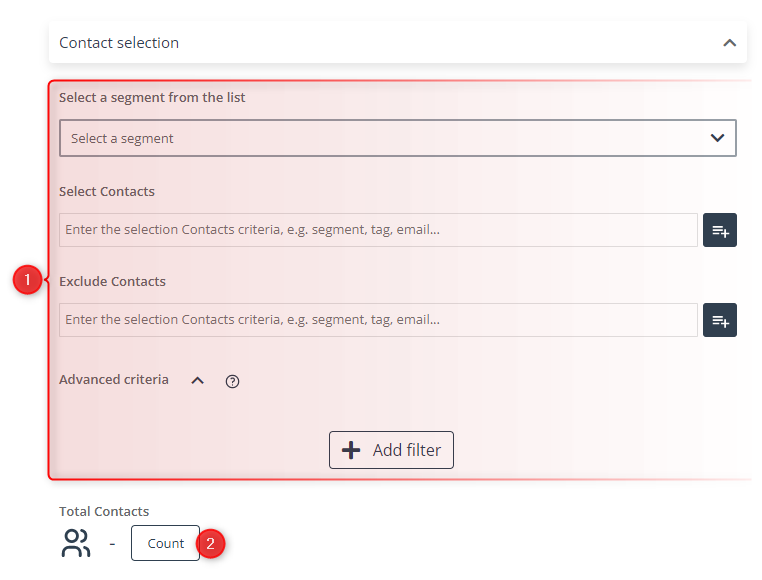762x580 pixels.
Task: Click the dash placeholder next to Count
Action: [112, 544]
